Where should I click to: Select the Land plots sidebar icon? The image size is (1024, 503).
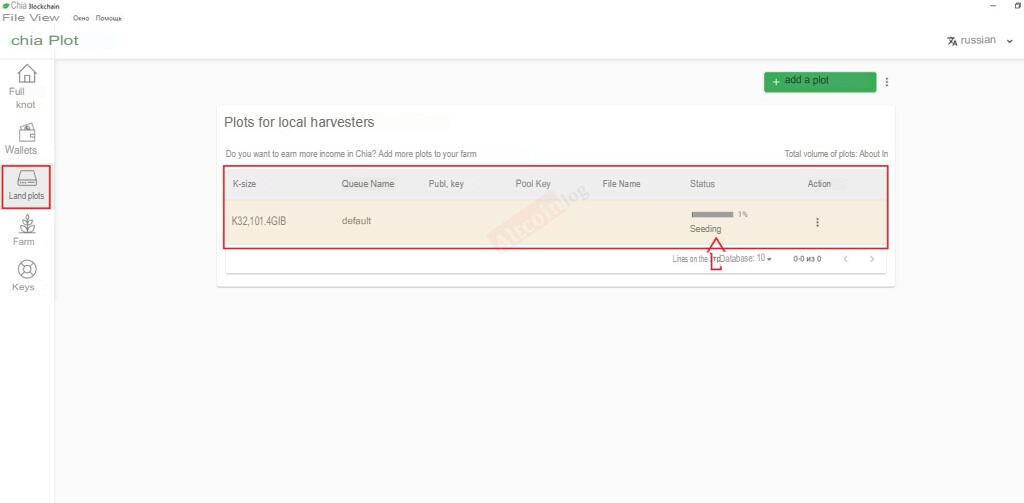click(27, 178)
